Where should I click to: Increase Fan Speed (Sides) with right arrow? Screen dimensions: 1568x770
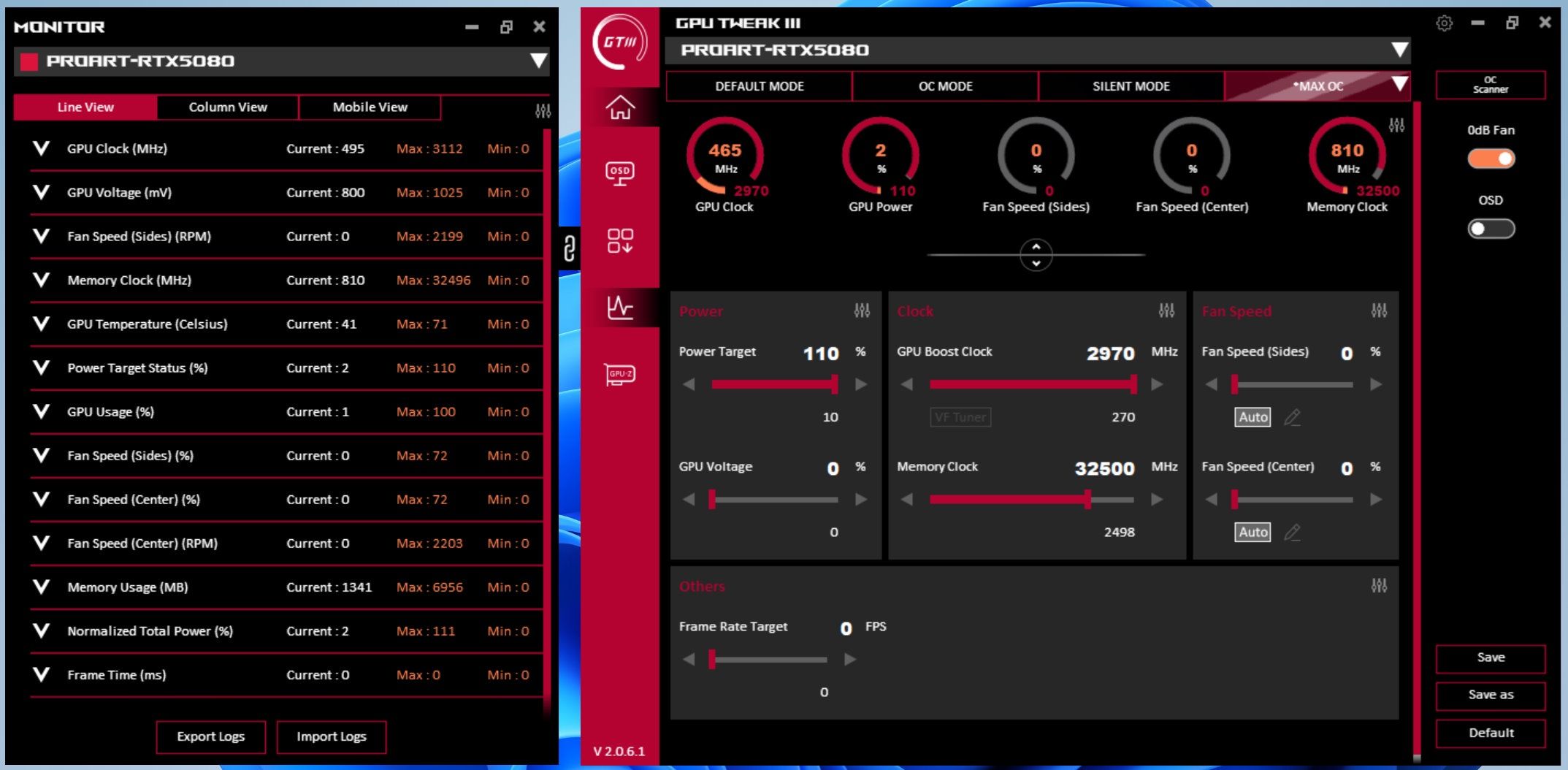pos(1376,384)
